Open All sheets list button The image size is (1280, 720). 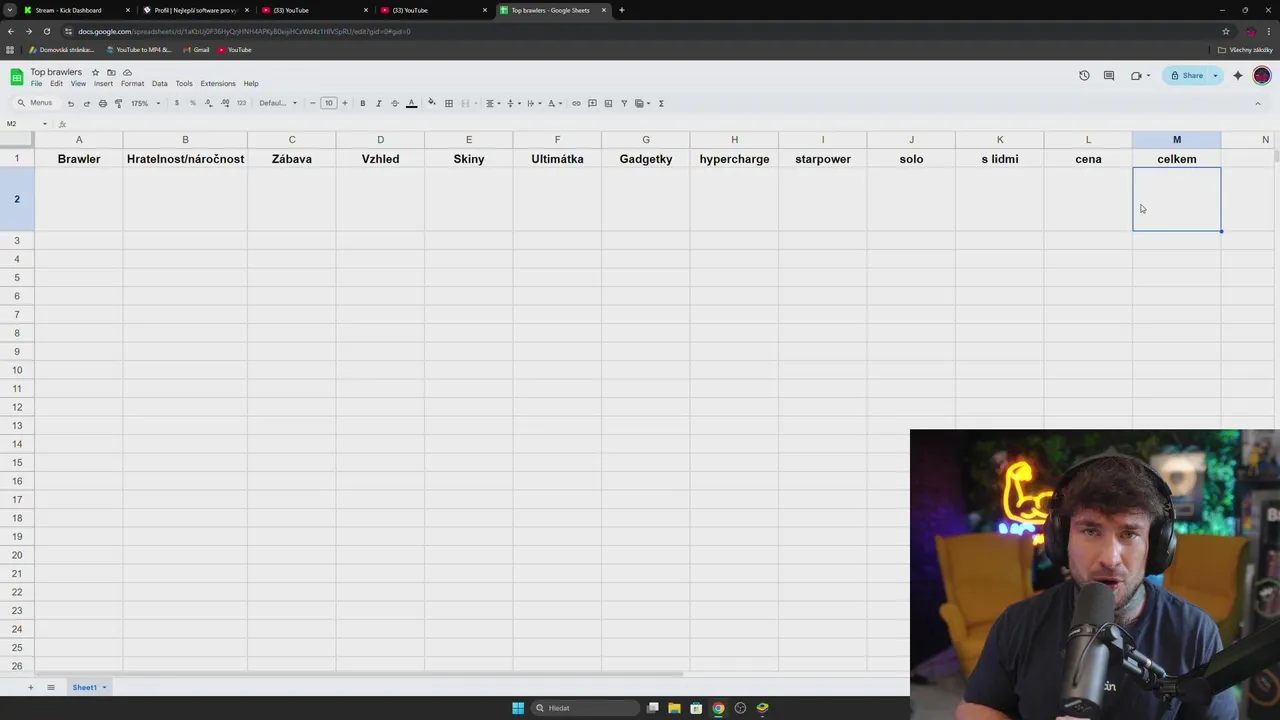pyautogui.click(x=51, y=688)
